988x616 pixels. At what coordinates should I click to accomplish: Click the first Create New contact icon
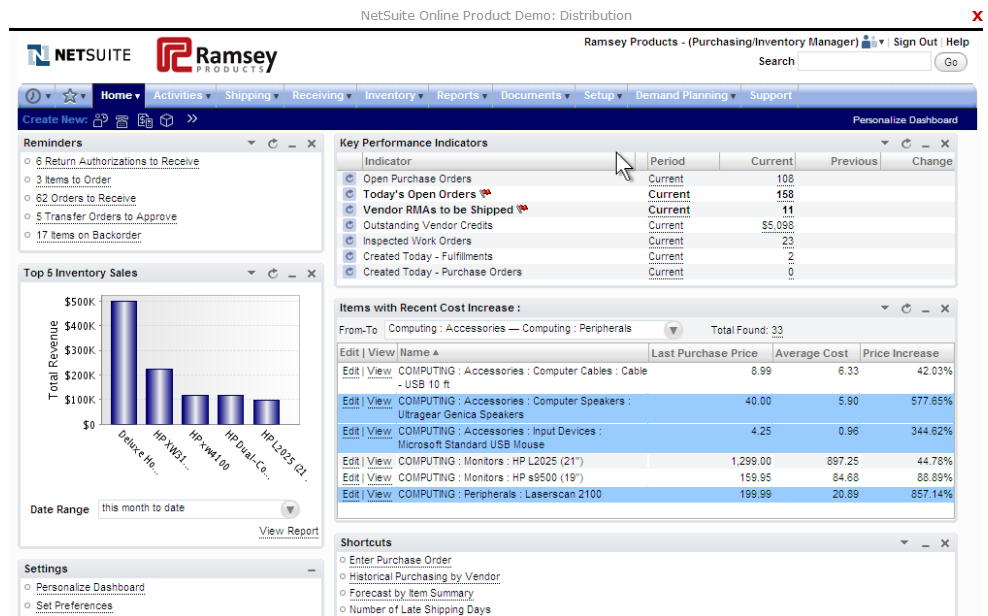100,120
